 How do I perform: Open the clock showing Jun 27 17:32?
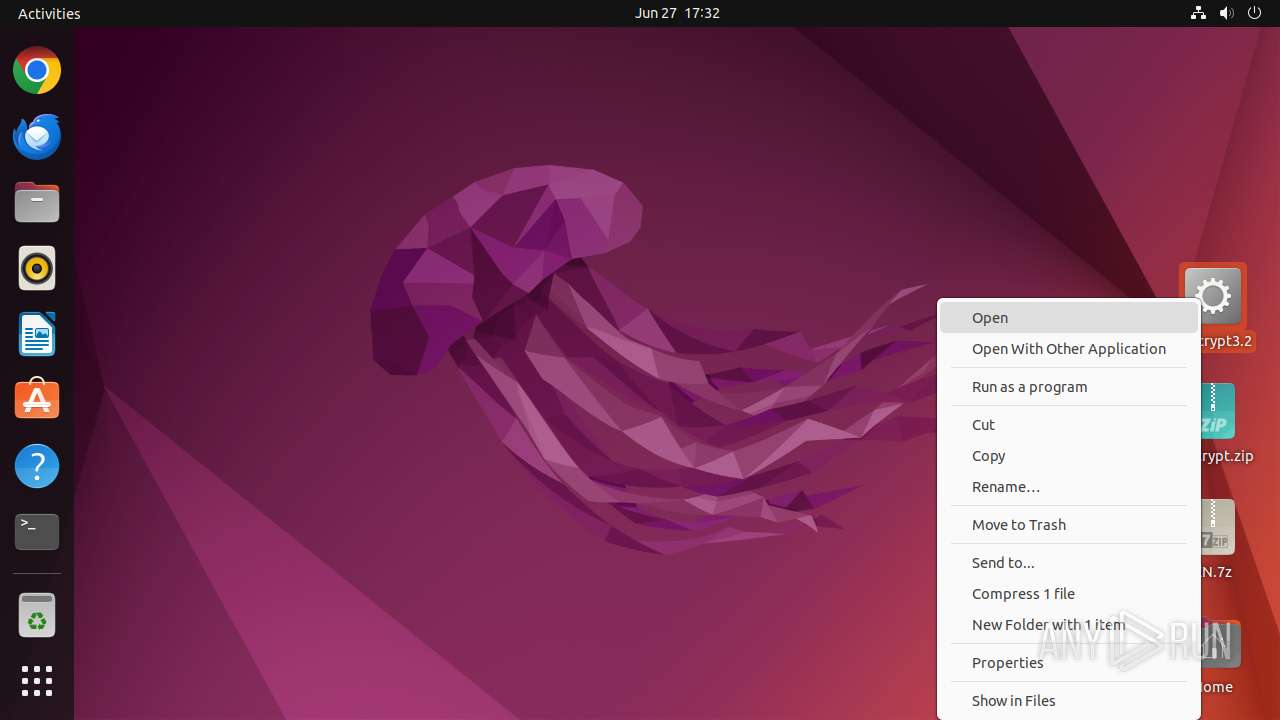[x=677, y=13]
